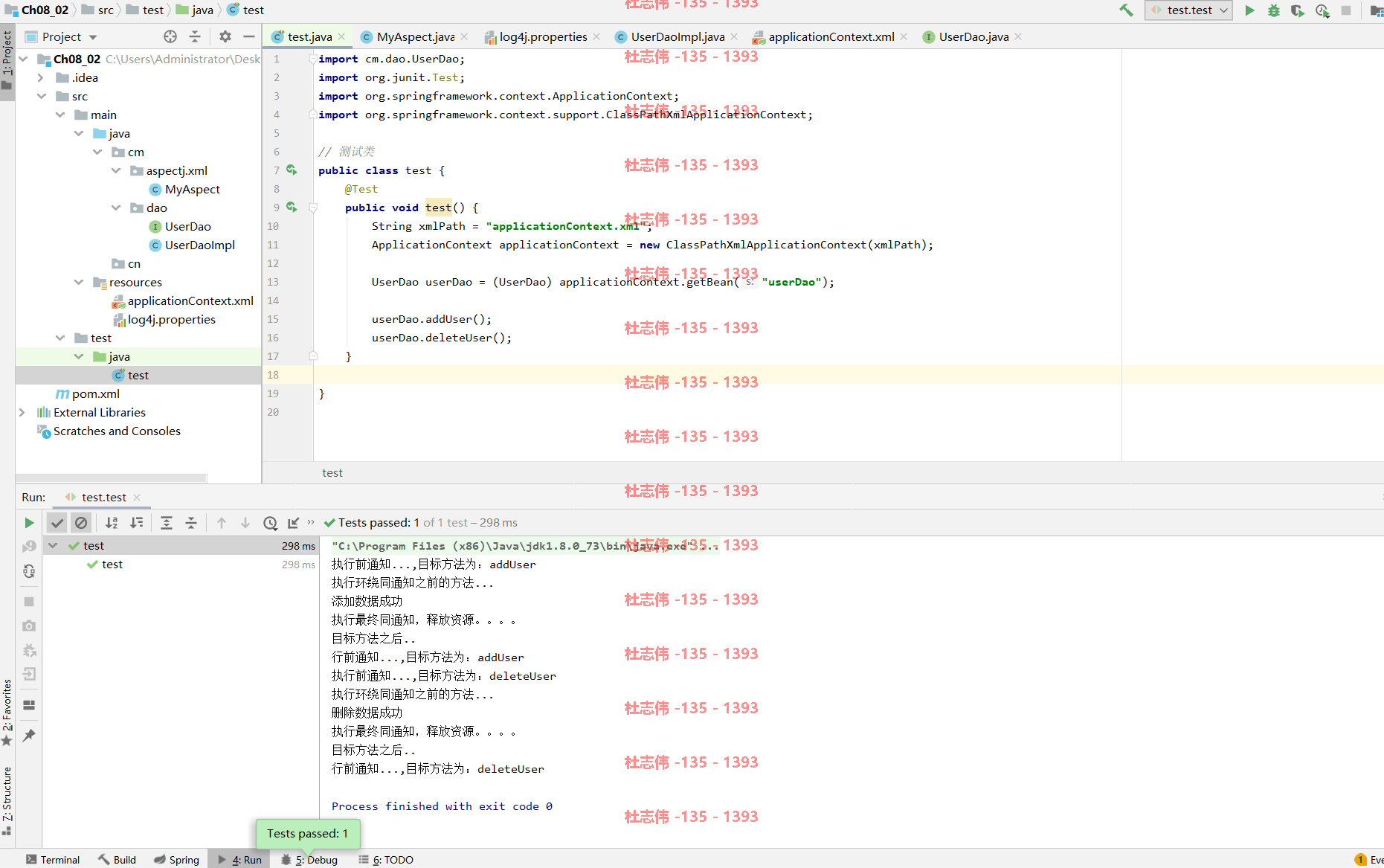This screenshot has width=1384, height=868.
Task: Sort tests by duration
Action: (x=137, y=523)
